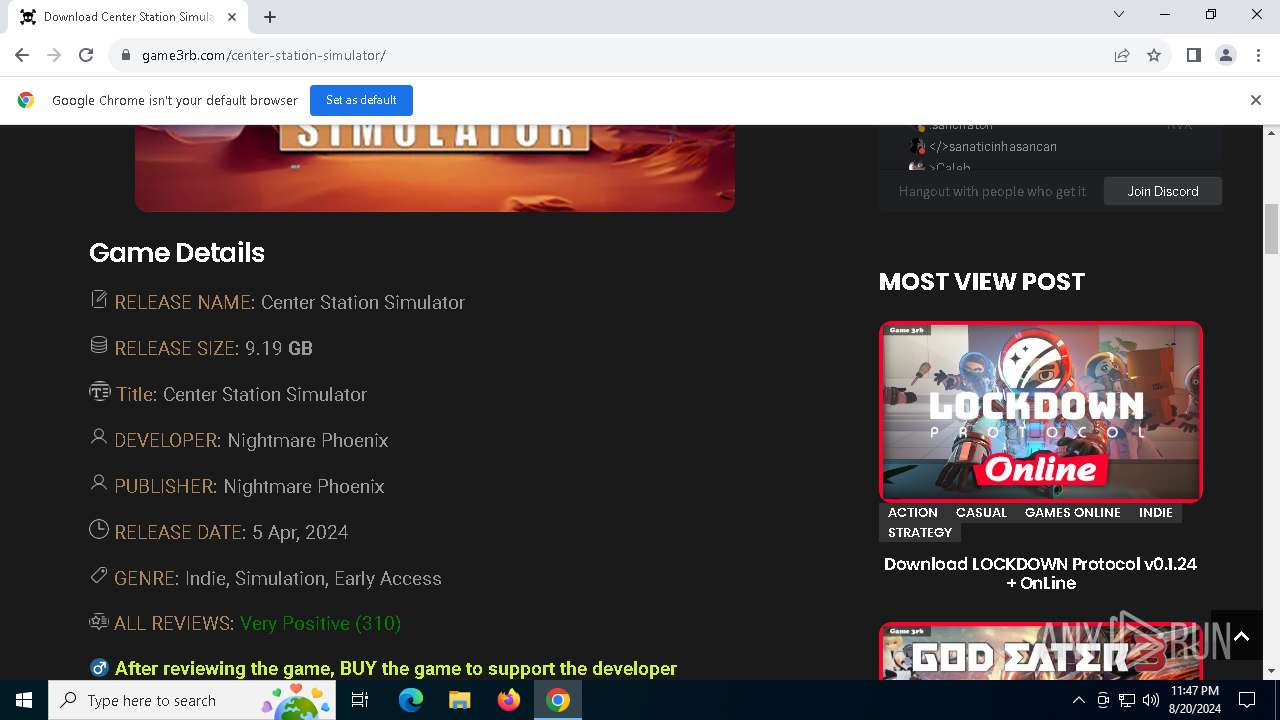1280x720 pixels.
Task: Click the BUY the game support notice
Action: pos(396,668)
